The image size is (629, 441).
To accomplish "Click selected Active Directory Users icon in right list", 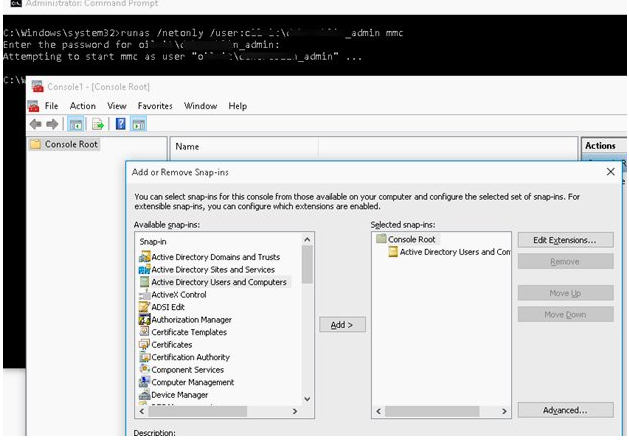I will pyautogui.click(x=393, y=252).
